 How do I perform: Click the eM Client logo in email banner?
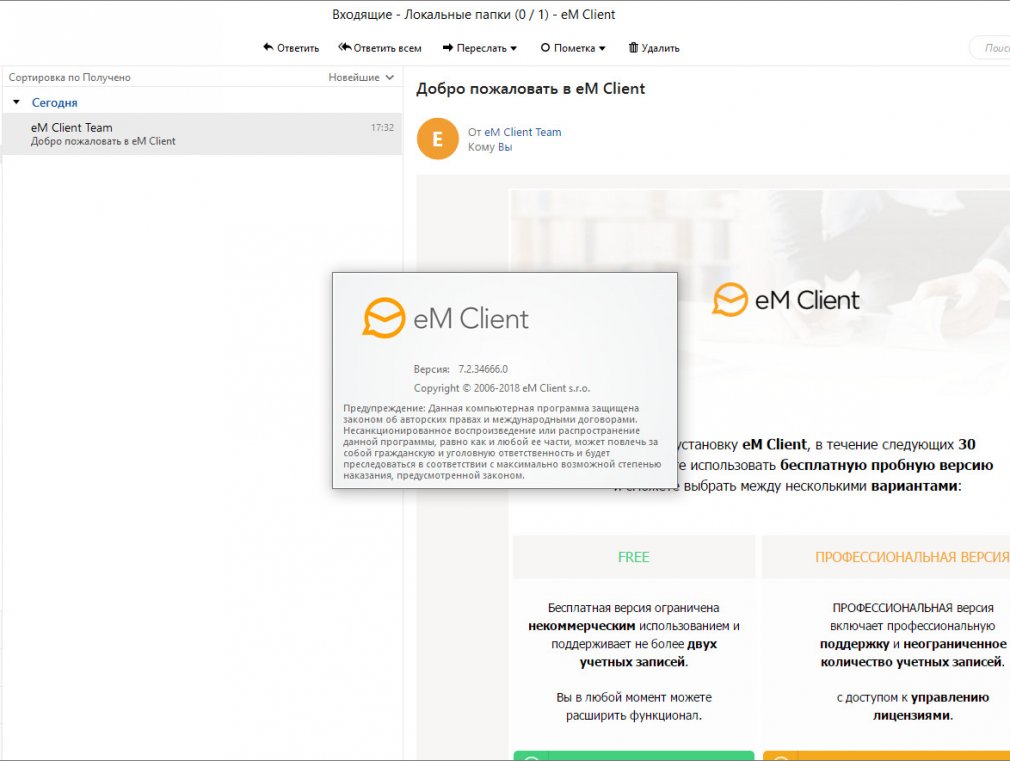(786, 300)
